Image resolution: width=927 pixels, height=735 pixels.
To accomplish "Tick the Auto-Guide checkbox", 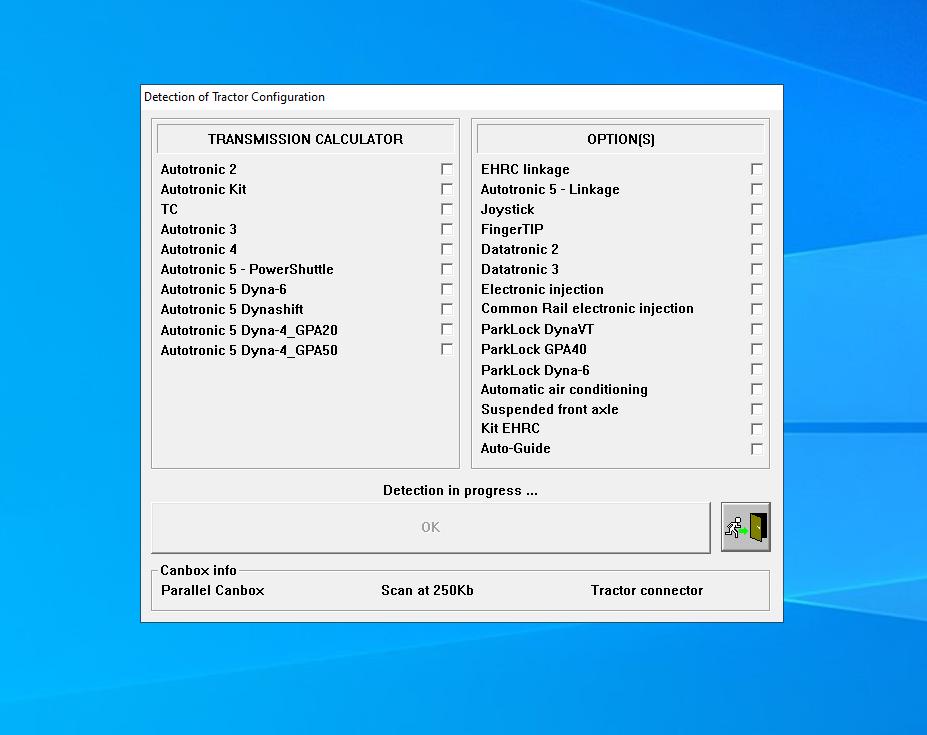I will [x=757, y=449].
